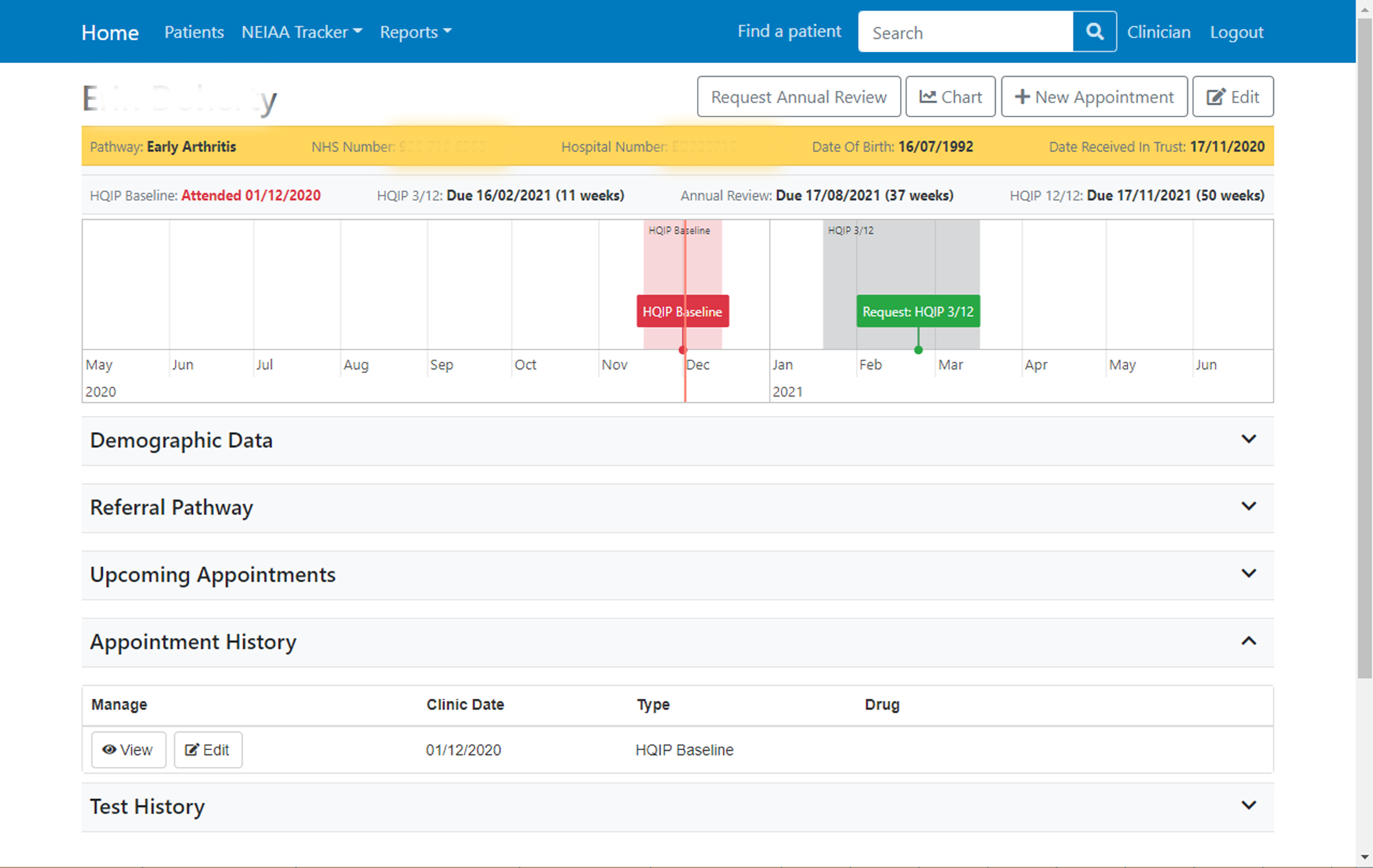Click the 'HQIP Baseline' type cell
Image resolution: width=1373 pixels, height=868 pixels.
[x=684, y=750]
